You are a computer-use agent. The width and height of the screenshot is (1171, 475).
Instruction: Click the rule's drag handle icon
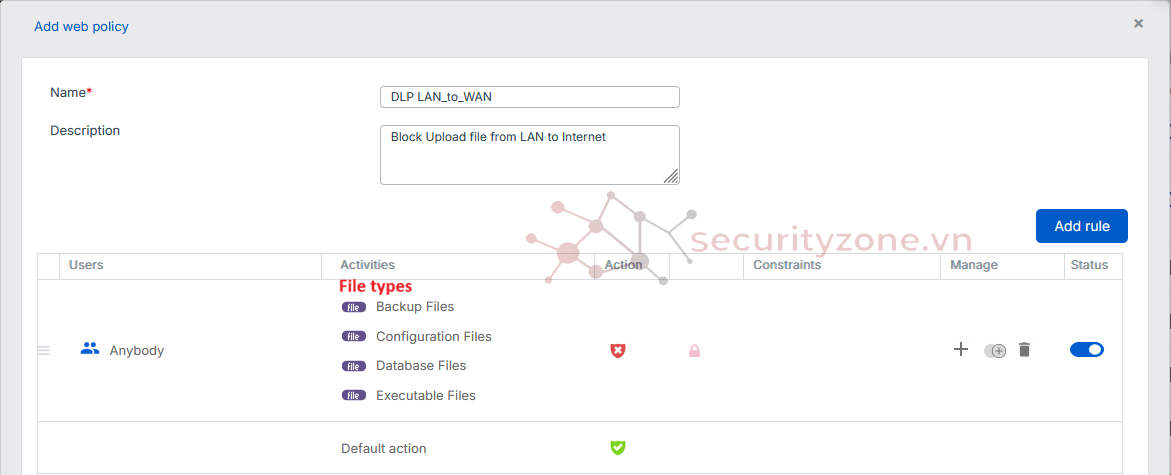click(43, 351)
